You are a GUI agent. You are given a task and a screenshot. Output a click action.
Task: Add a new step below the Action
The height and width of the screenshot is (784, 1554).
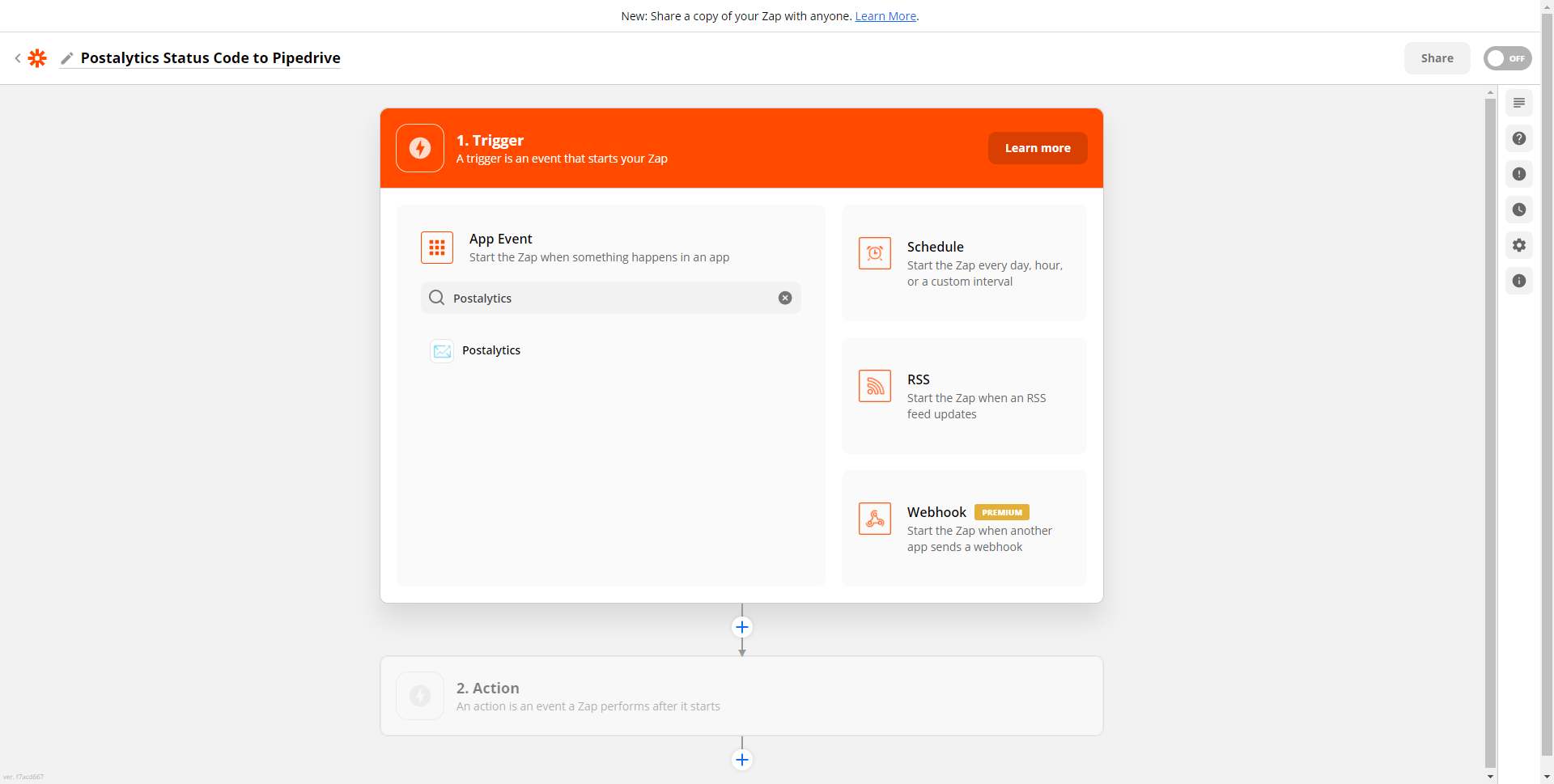[742, 760]
